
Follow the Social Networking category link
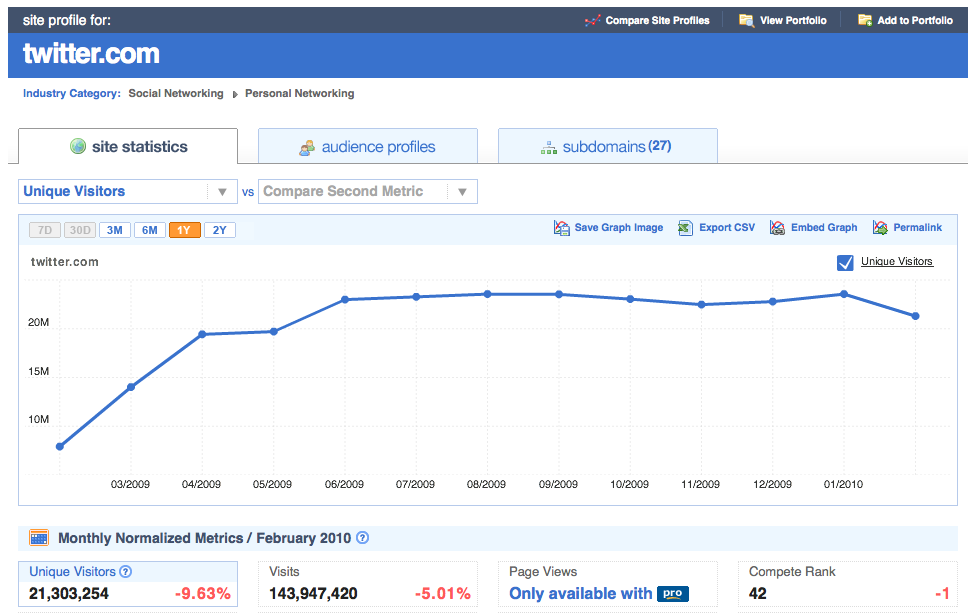point(176,94)
